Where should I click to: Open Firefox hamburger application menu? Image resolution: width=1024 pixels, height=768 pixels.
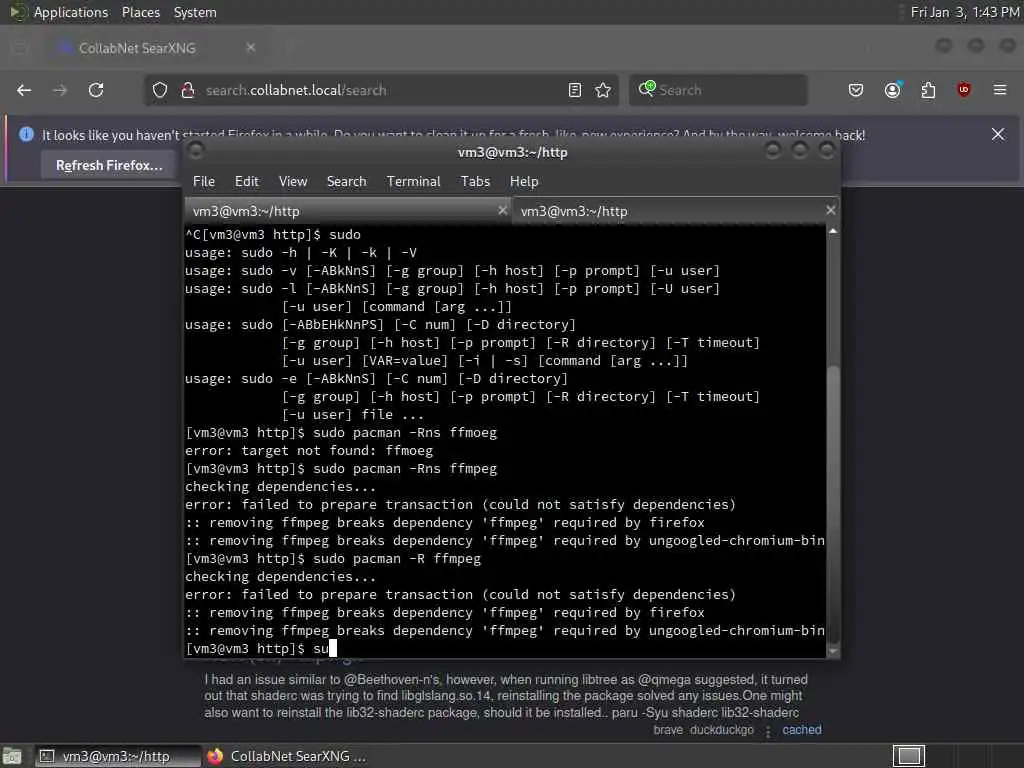[1000, 89]
